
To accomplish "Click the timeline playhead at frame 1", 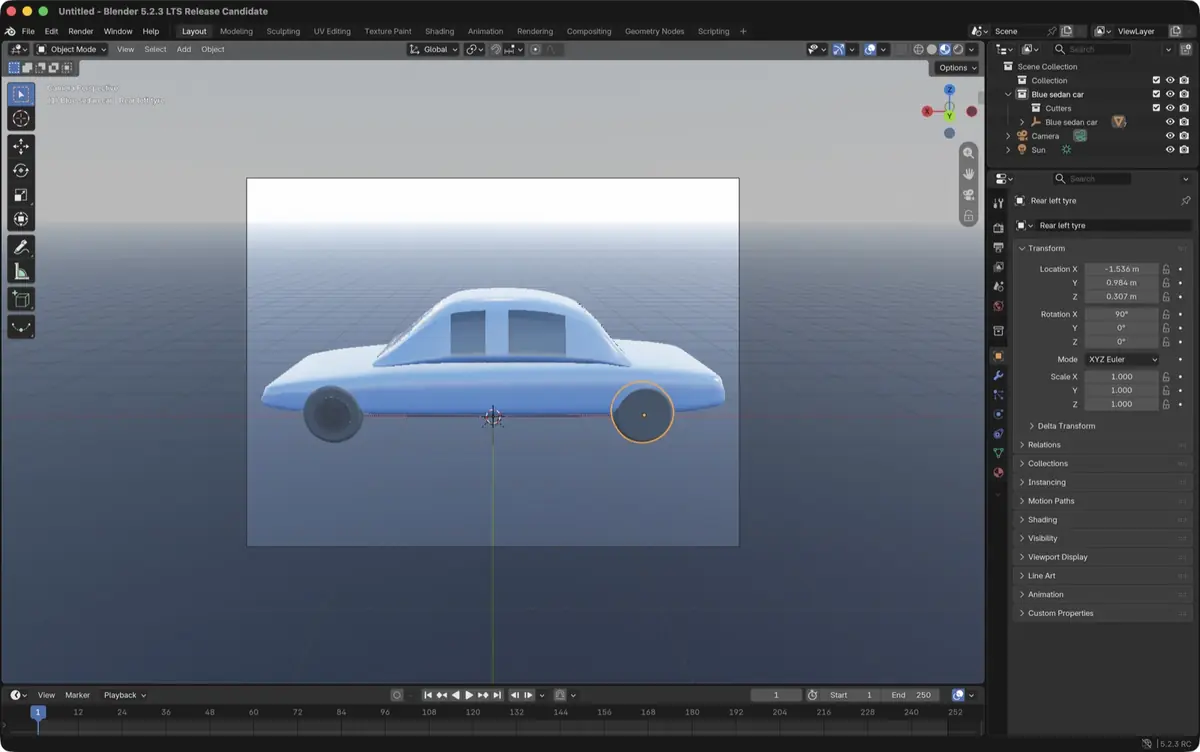I will [38, 712].
